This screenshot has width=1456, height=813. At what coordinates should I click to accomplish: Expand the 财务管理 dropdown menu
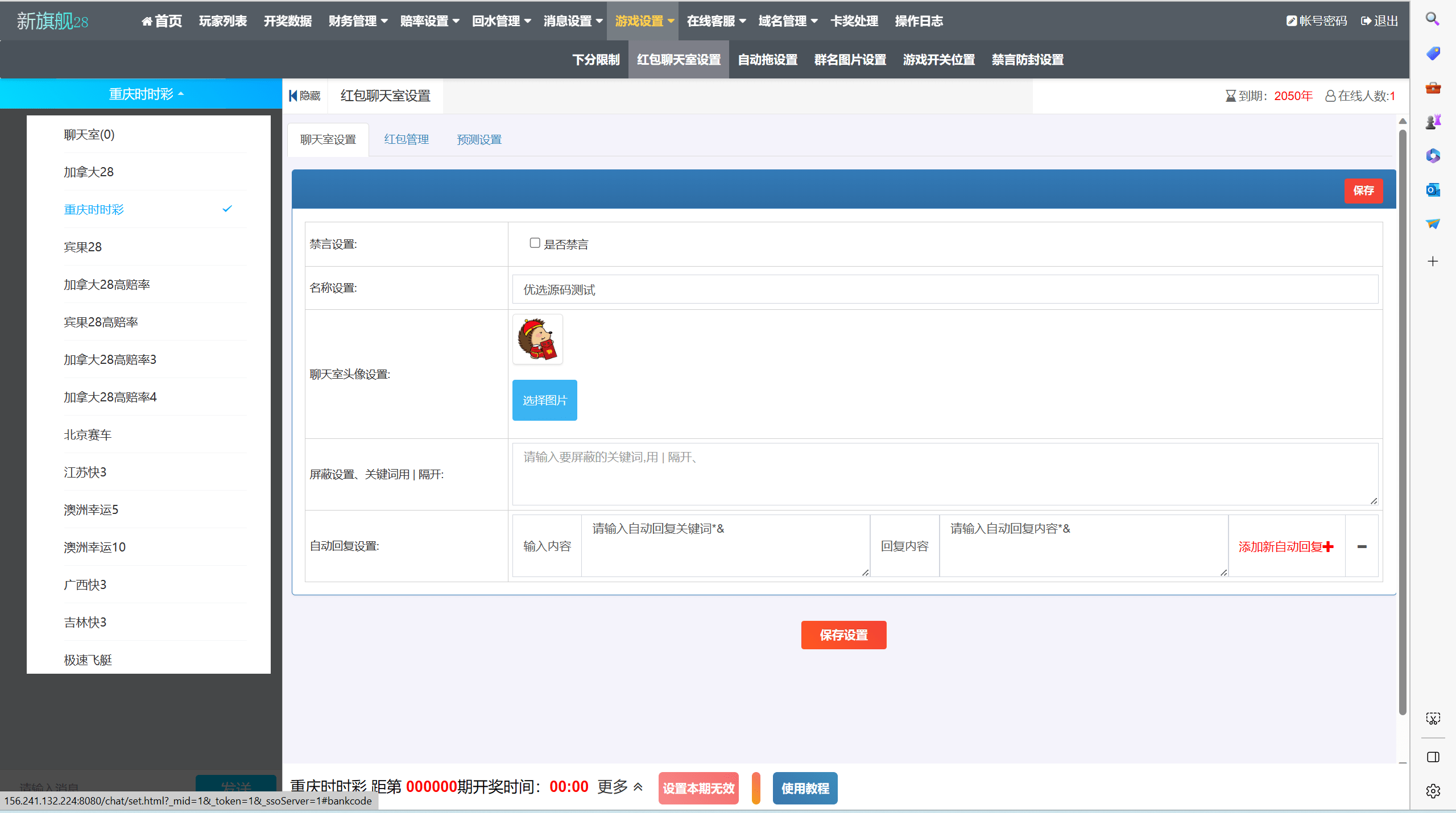point(358,21)
